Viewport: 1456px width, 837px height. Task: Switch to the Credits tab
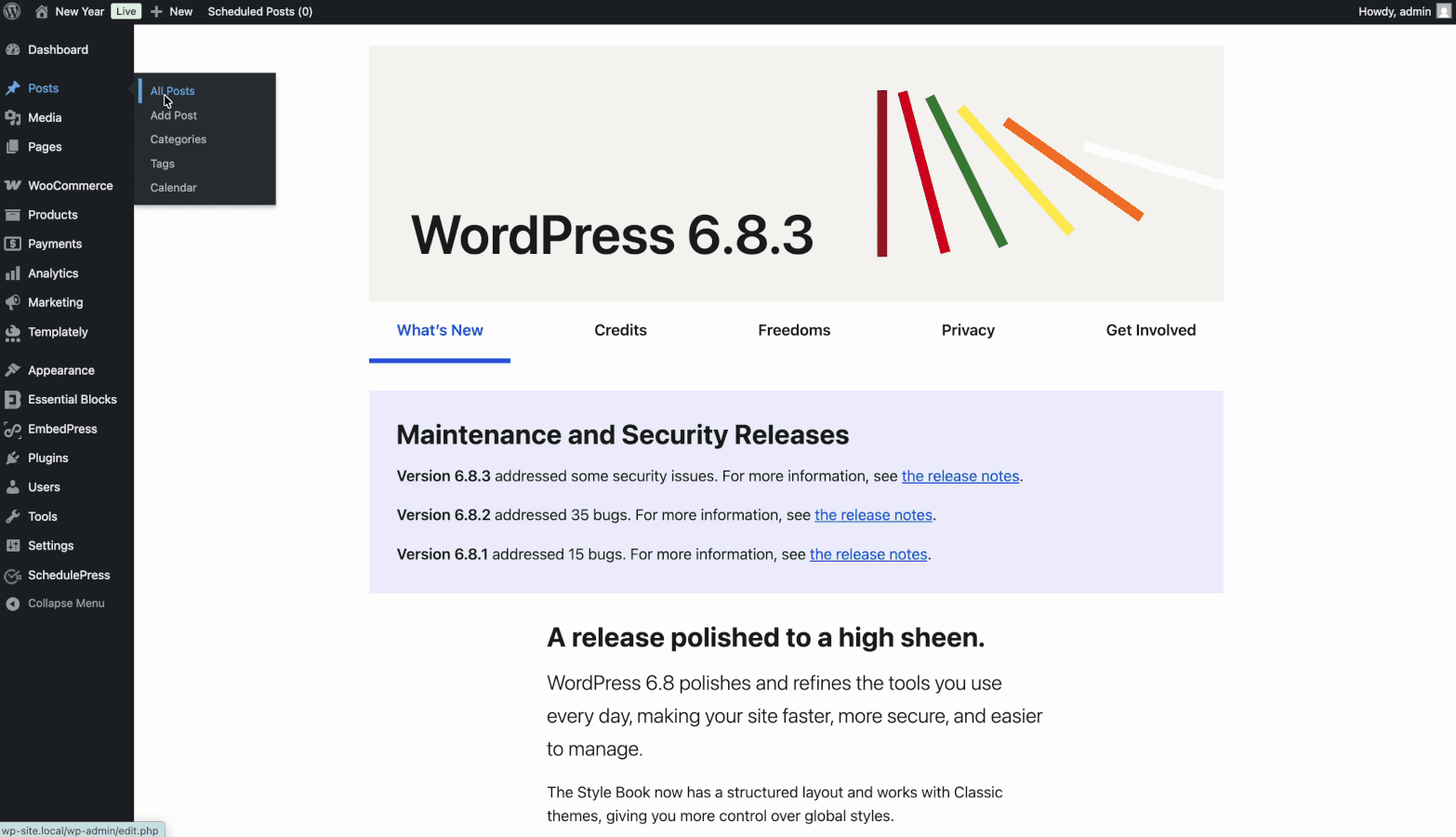click(620, 330)
